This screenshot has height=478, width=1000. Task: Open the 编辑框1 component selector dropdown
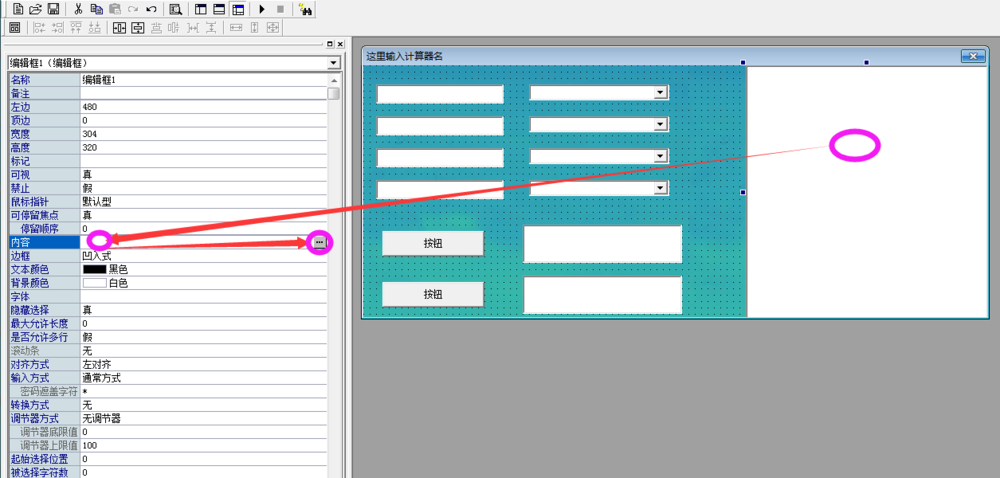333,63
